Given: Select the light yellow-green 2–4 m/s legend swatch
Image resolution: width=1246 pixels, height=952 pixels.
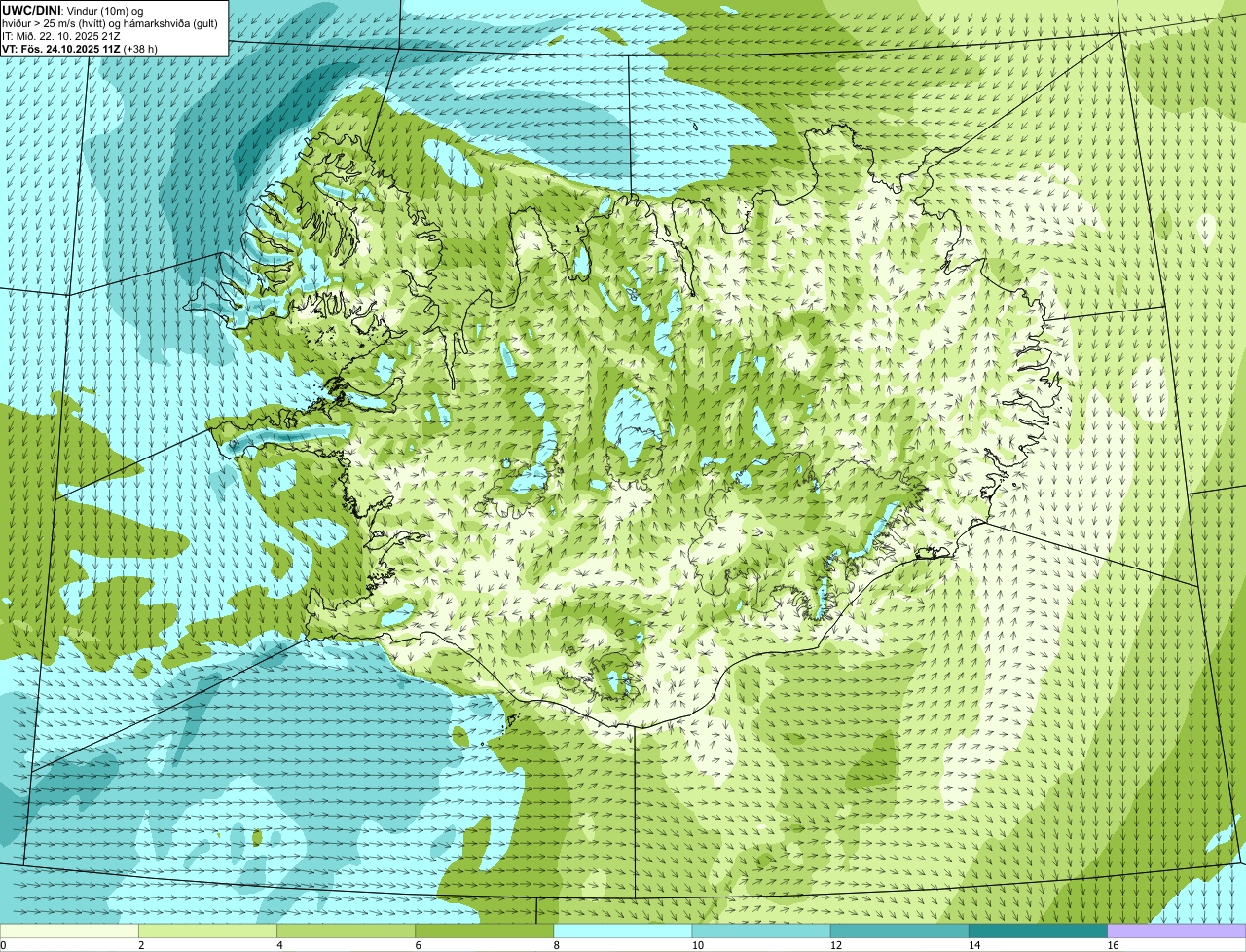Looking at the screenshot, I should pos(207,931).
